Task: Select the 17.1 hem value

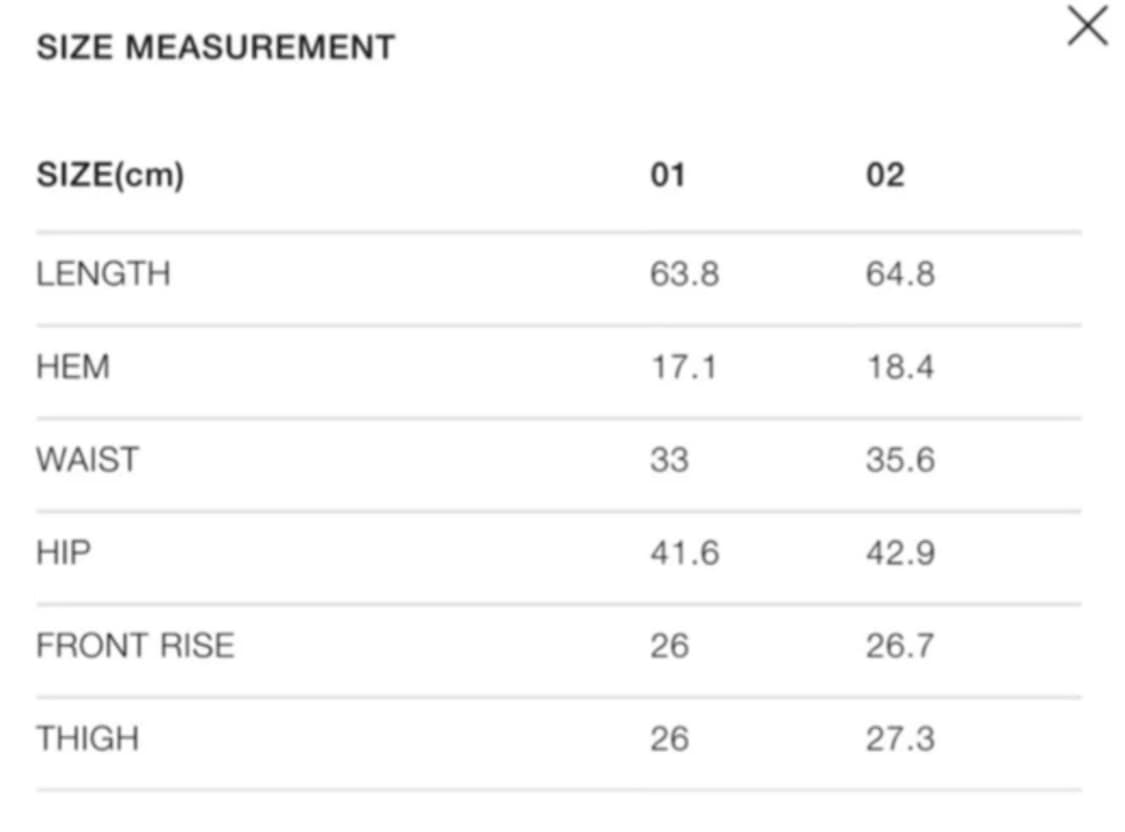Action: [684, 367]
